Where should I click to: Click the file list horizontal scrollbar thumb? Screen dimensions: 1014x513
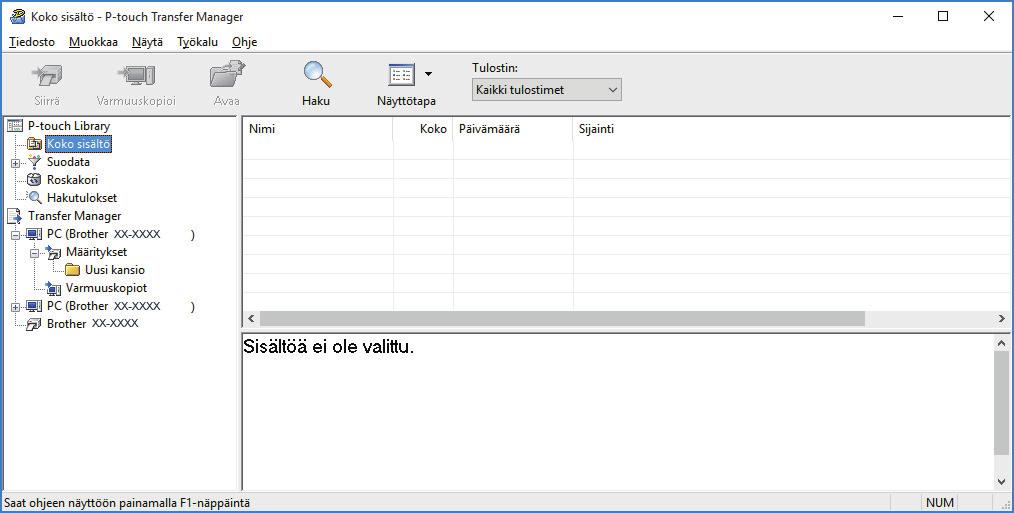(562, 319)
